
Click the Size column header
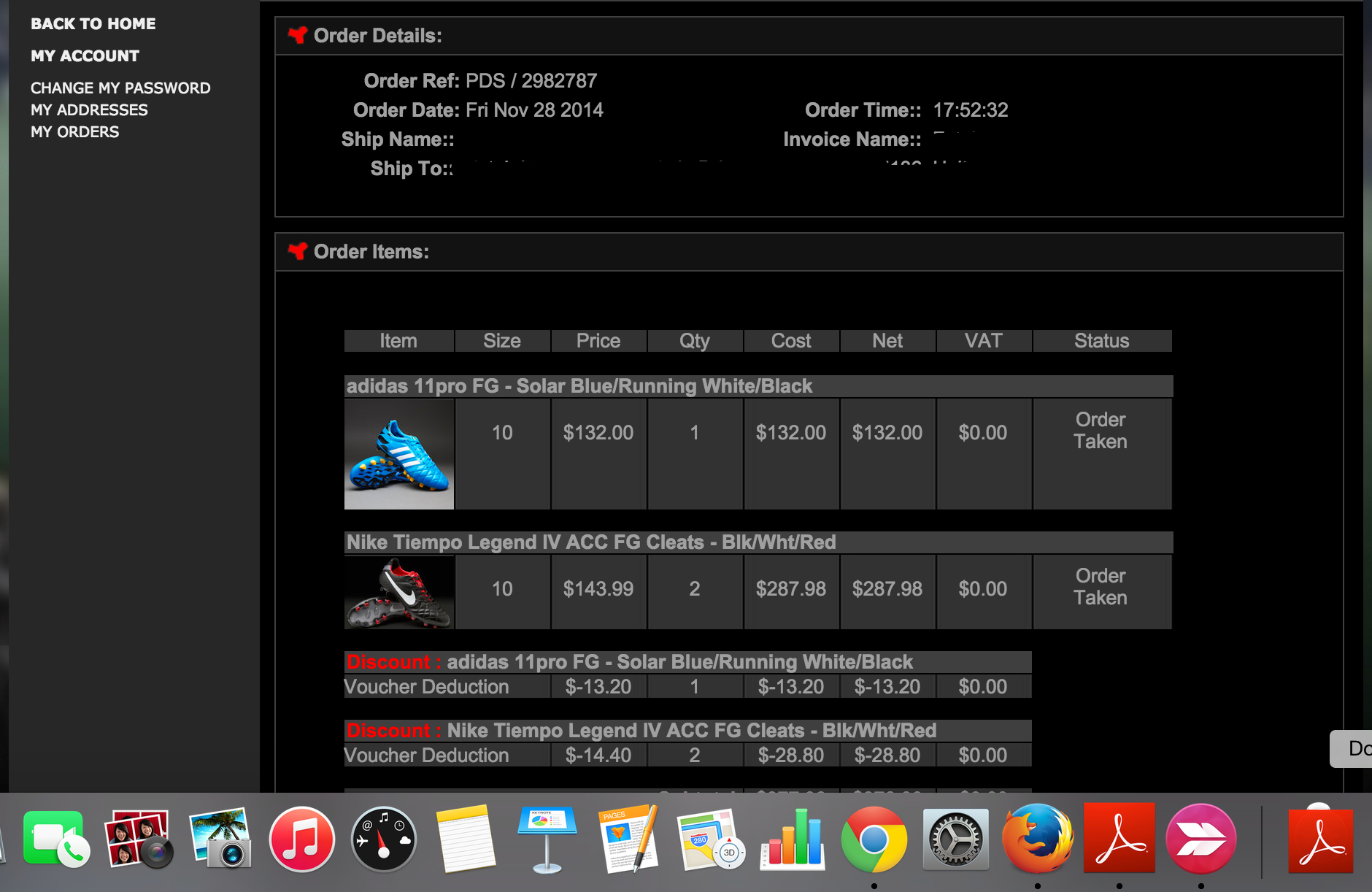502,341
